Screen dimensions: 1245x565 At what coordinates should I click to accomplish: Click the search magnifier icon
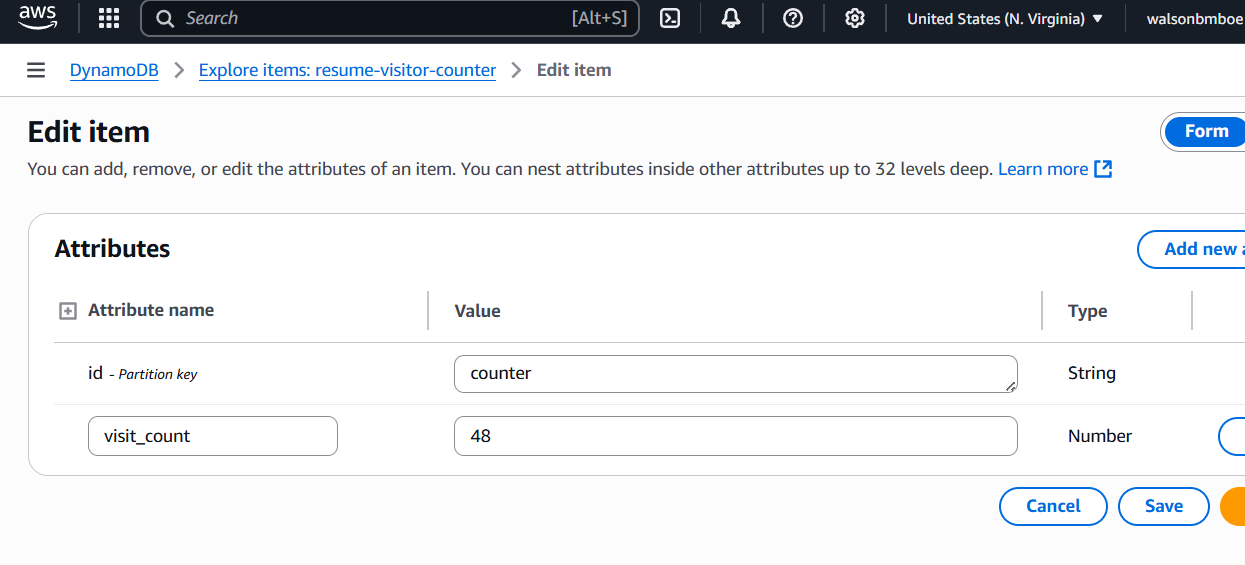click(x=166, y=18)
